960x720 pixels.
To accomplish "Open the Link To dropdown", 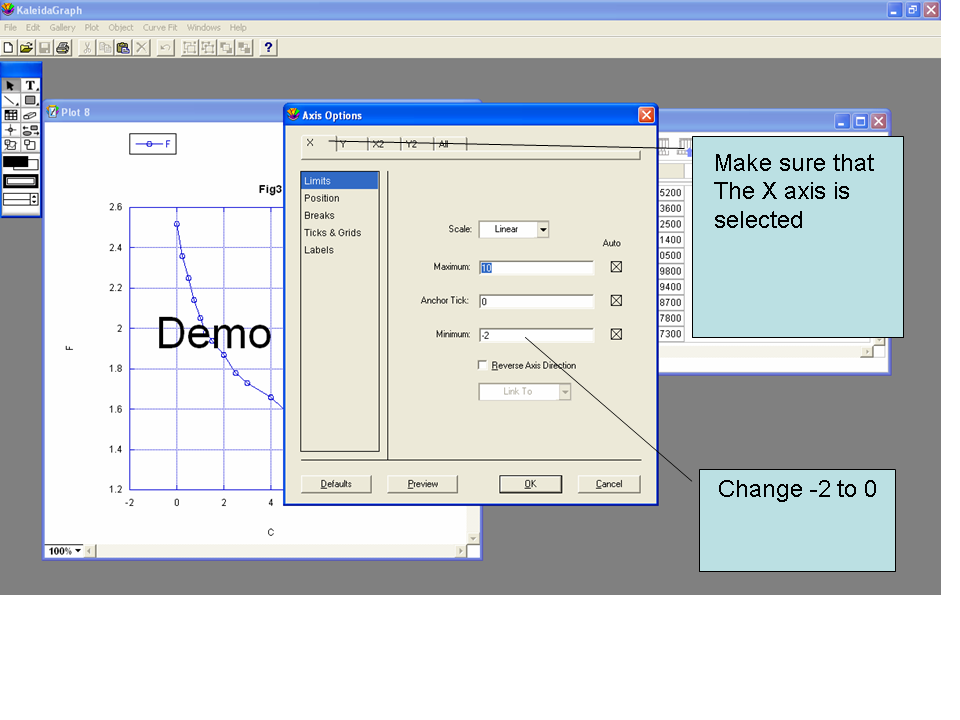I will (564, 392).
